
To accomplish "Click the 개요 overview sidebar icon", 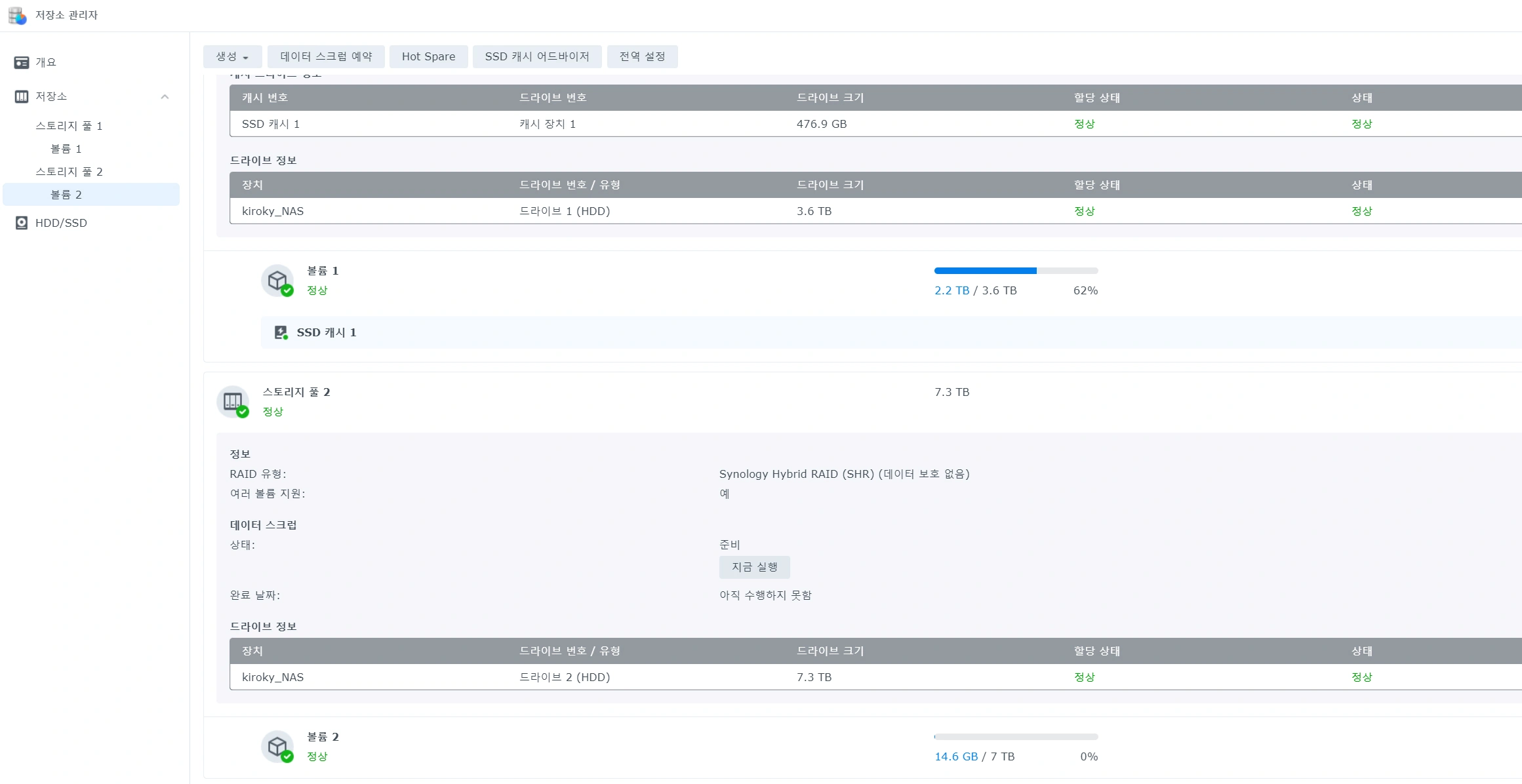I will (x=22, y=62).
